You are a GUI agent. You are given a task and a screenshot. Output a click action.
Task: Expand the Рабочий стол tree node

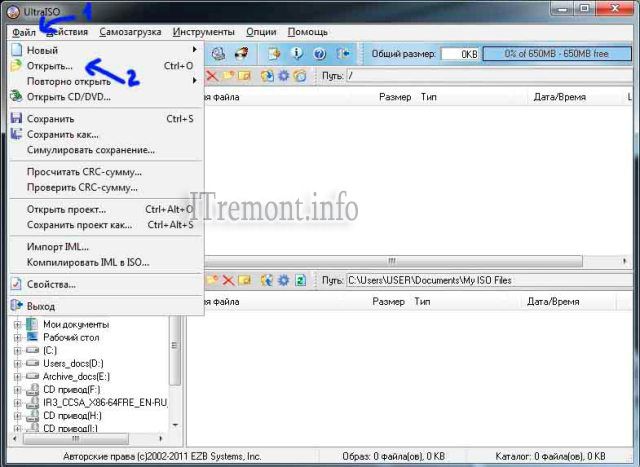point(17,338)
